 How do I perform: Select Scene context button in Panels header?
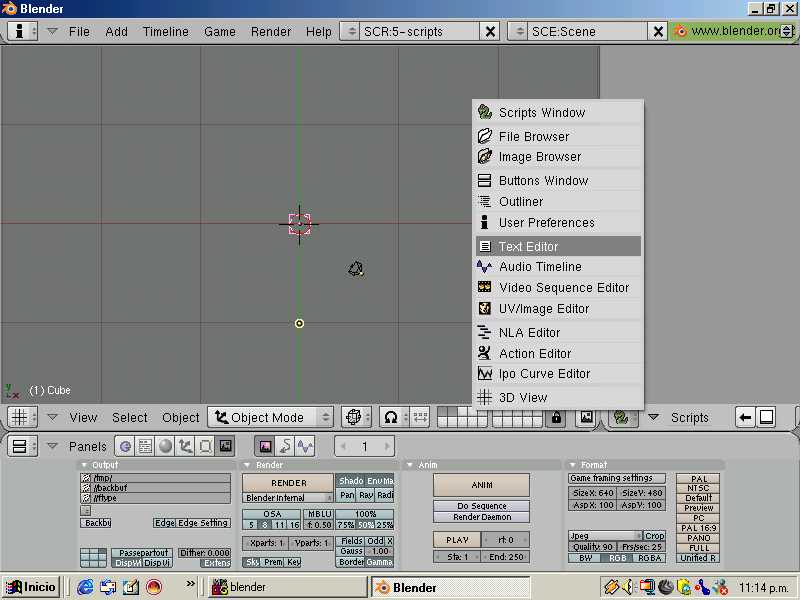[225, 446]
